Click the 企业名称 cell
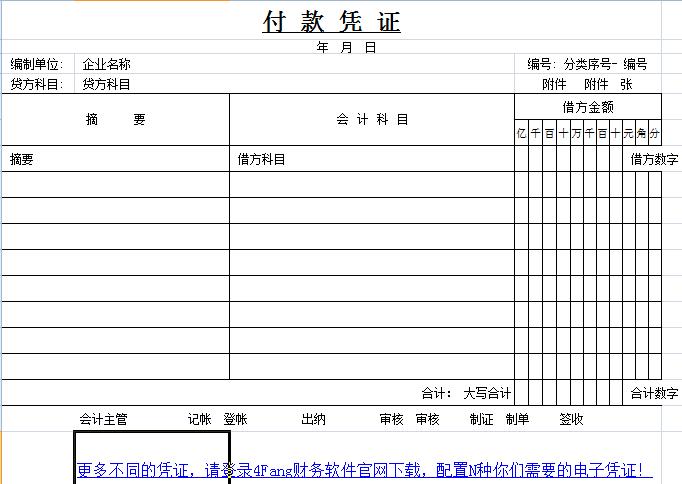682x484 pixels. pos(107,64)
